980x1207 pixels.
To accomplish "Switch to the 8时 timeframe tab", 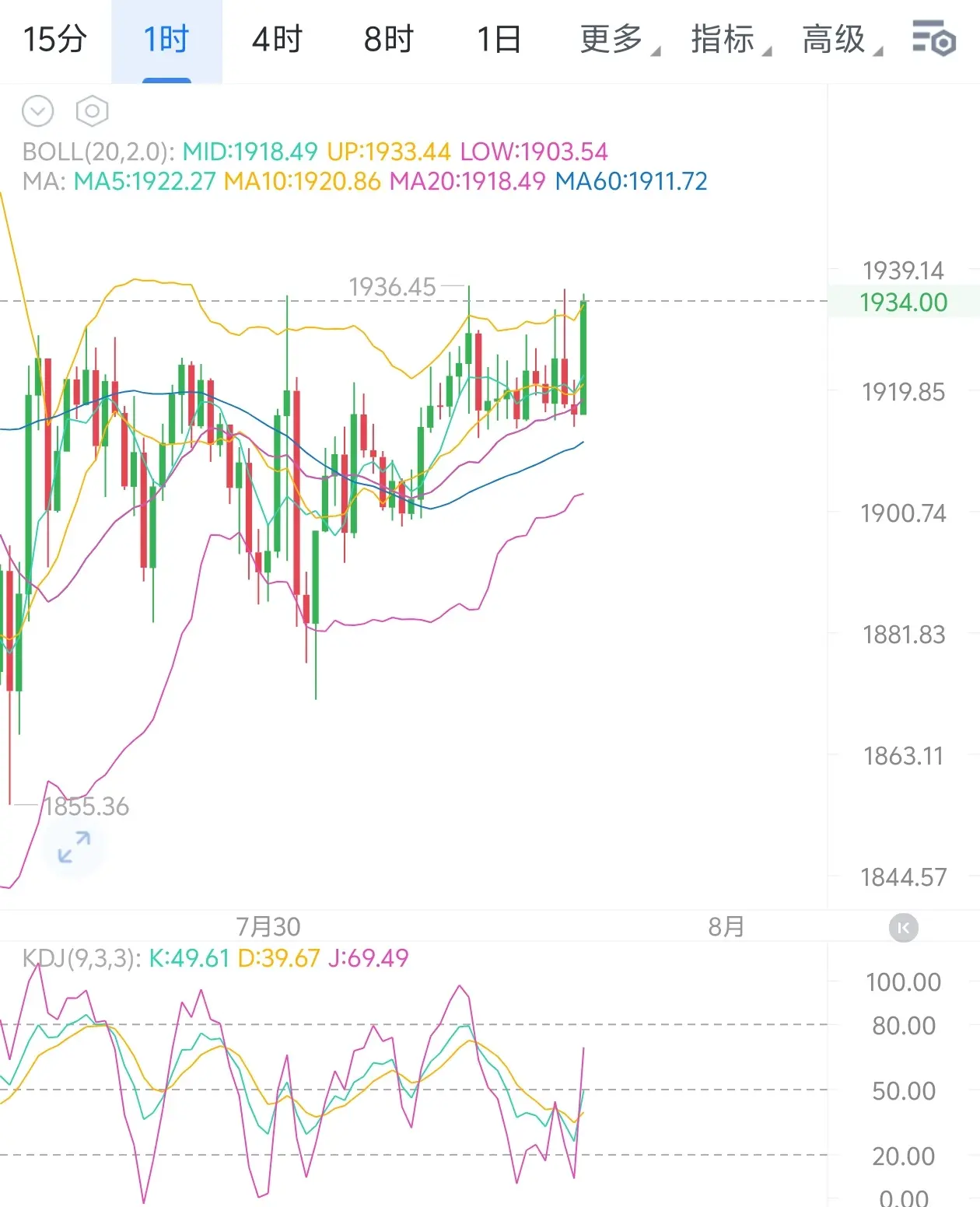I will [388, 40].
